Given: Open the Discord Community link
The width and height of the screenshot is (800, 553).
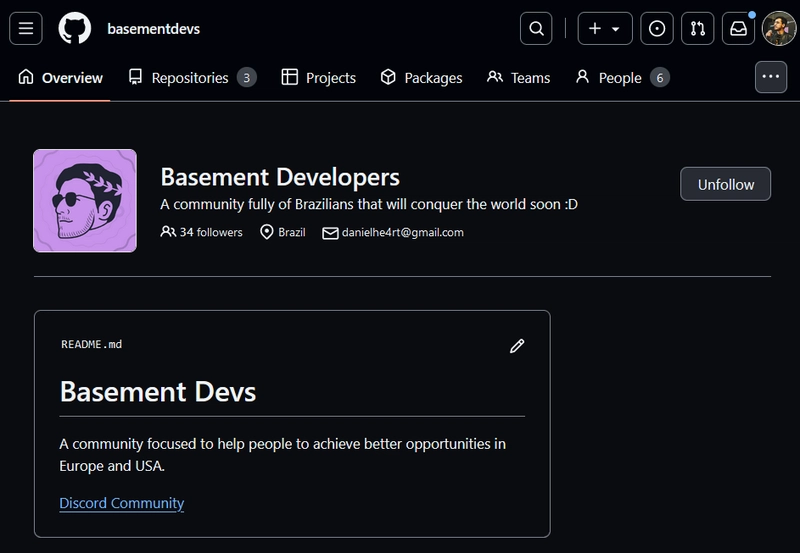Looking at the screenshot, I should (121, 503).
